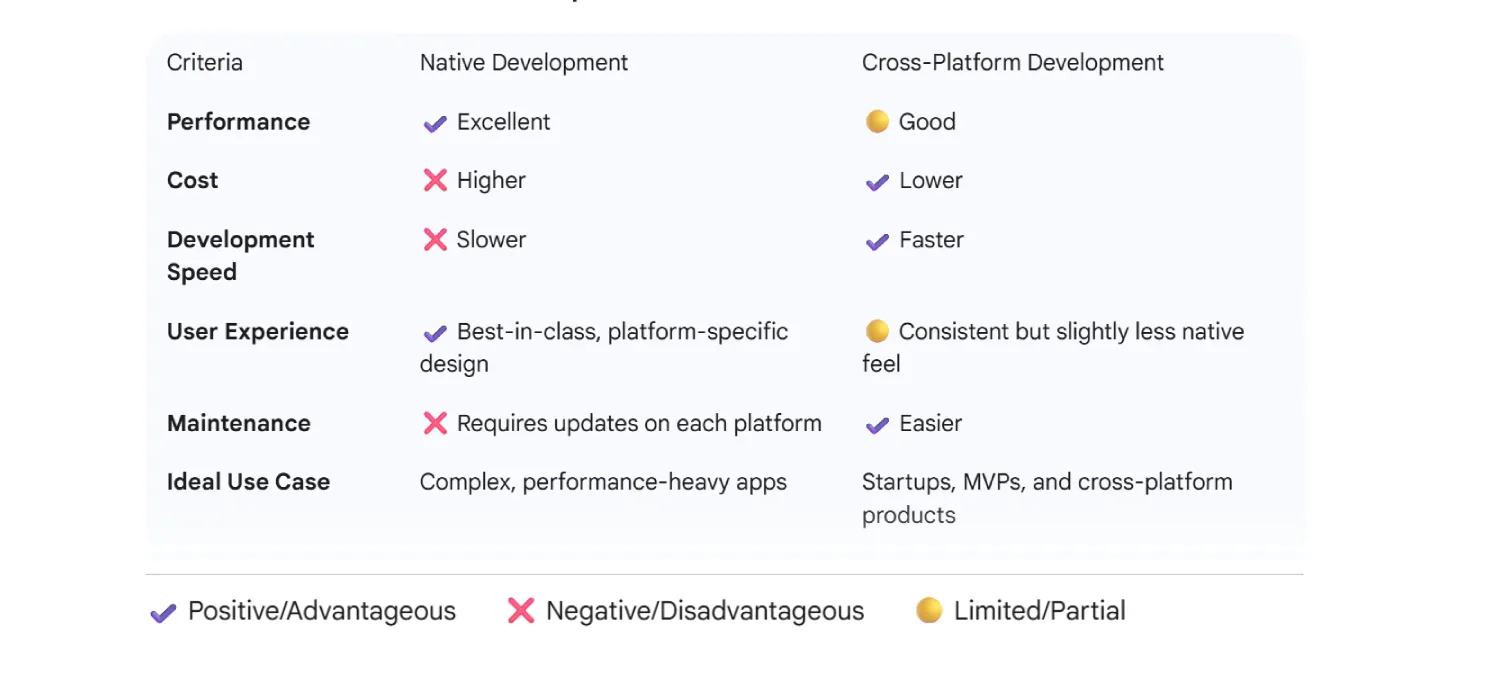Click the red X beside Requires updates

pos(435,424)
